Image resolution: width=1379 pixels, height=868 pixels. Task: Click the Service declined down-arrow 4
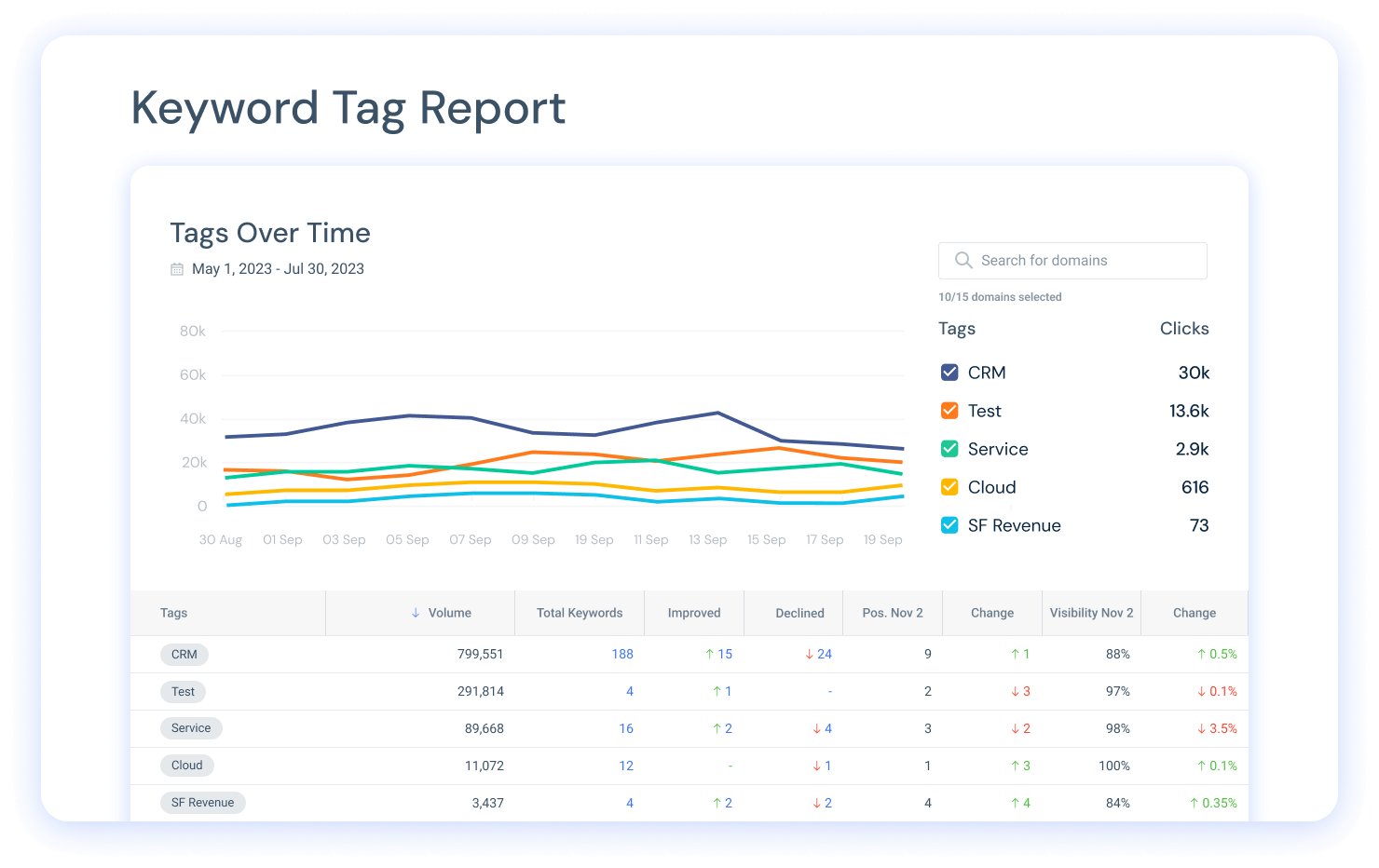tap(822, 728)
